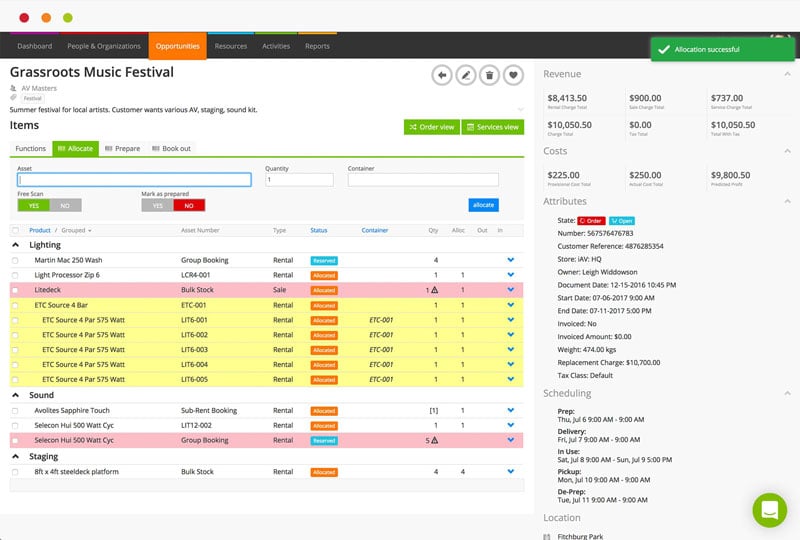Open the Resources menu
Viewport: 800px width, 540px height.
point(231,46)
